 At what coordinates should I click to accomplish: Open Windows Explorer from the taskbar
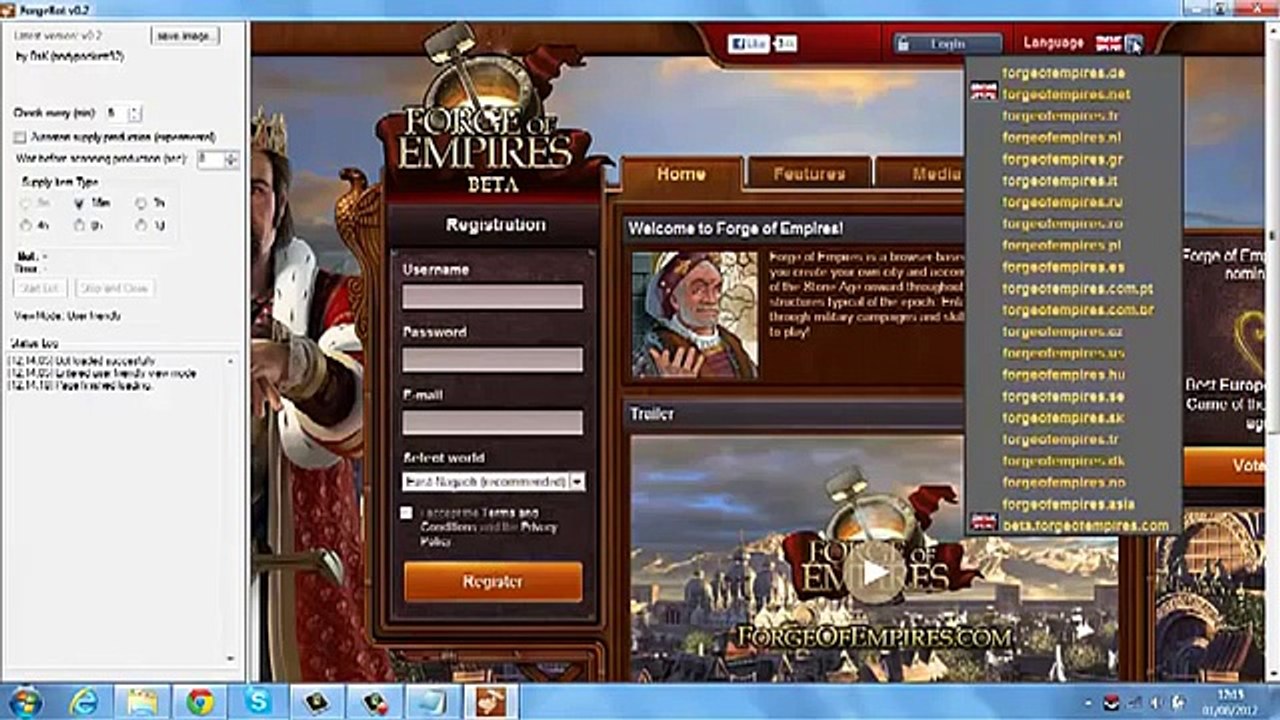[x=141, y=702]
